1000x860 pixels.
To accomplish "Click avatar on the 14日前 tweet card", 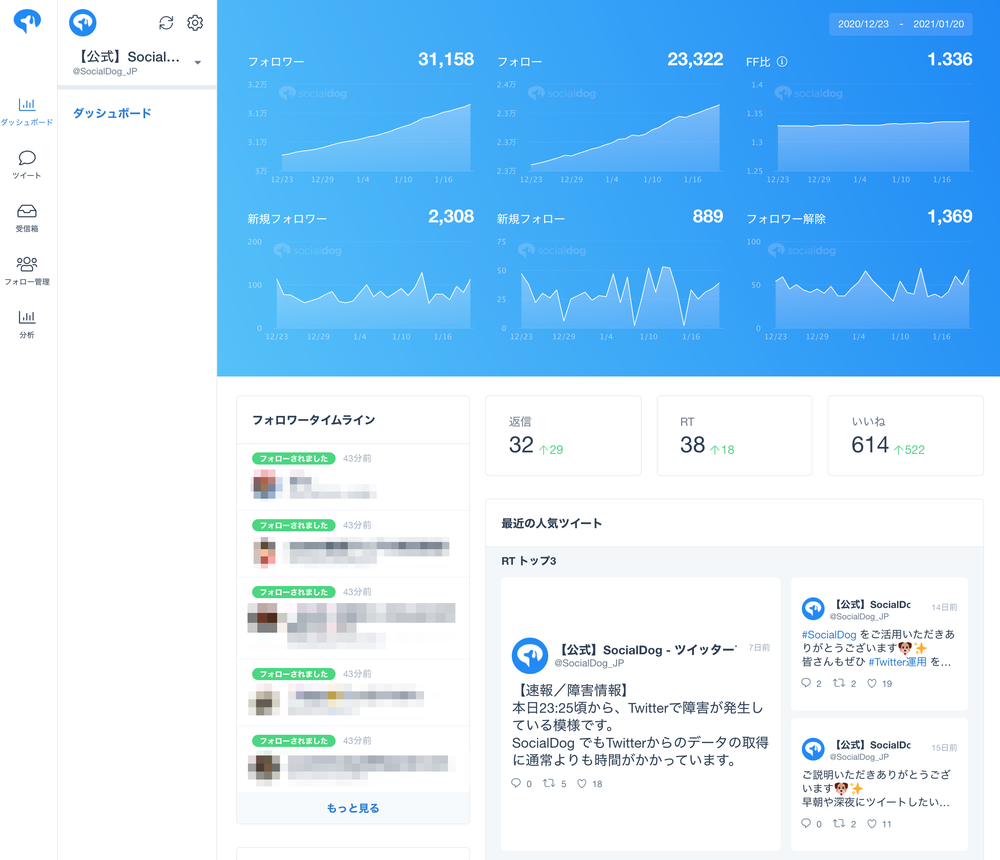I will tap(813, 609).
